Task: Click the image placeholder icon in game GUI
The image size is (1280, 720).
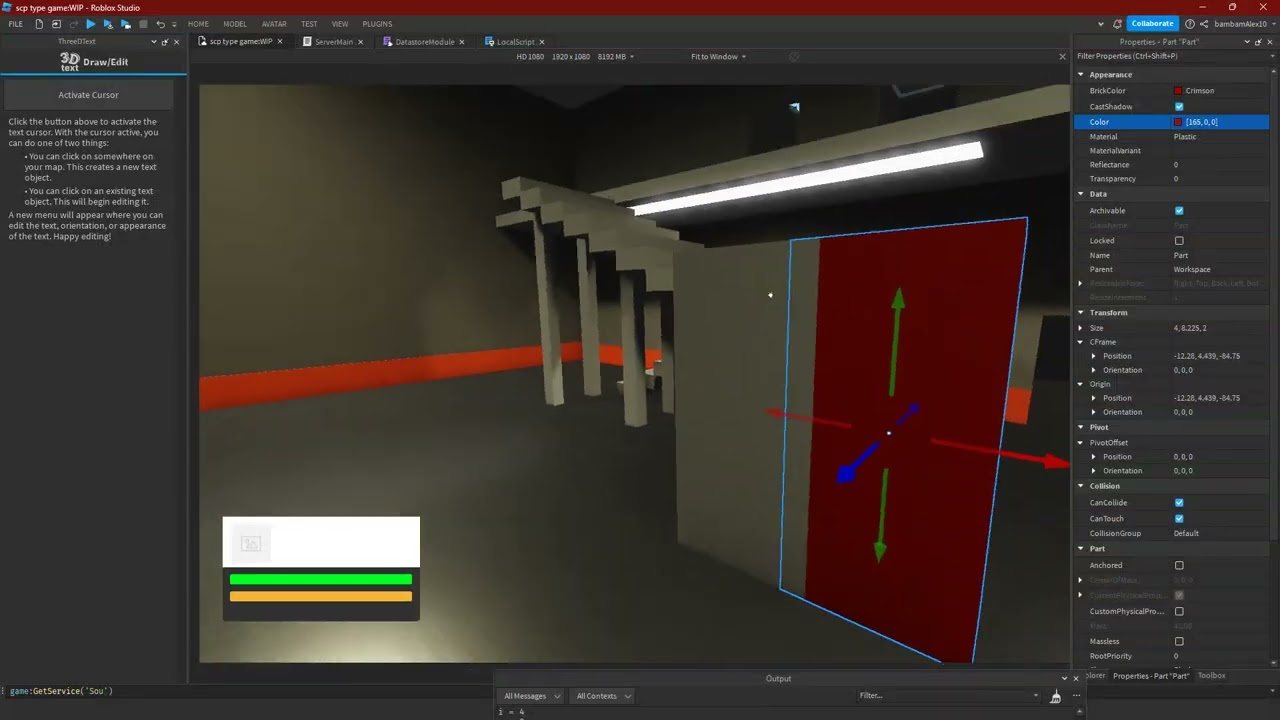Action: (251, 543)
